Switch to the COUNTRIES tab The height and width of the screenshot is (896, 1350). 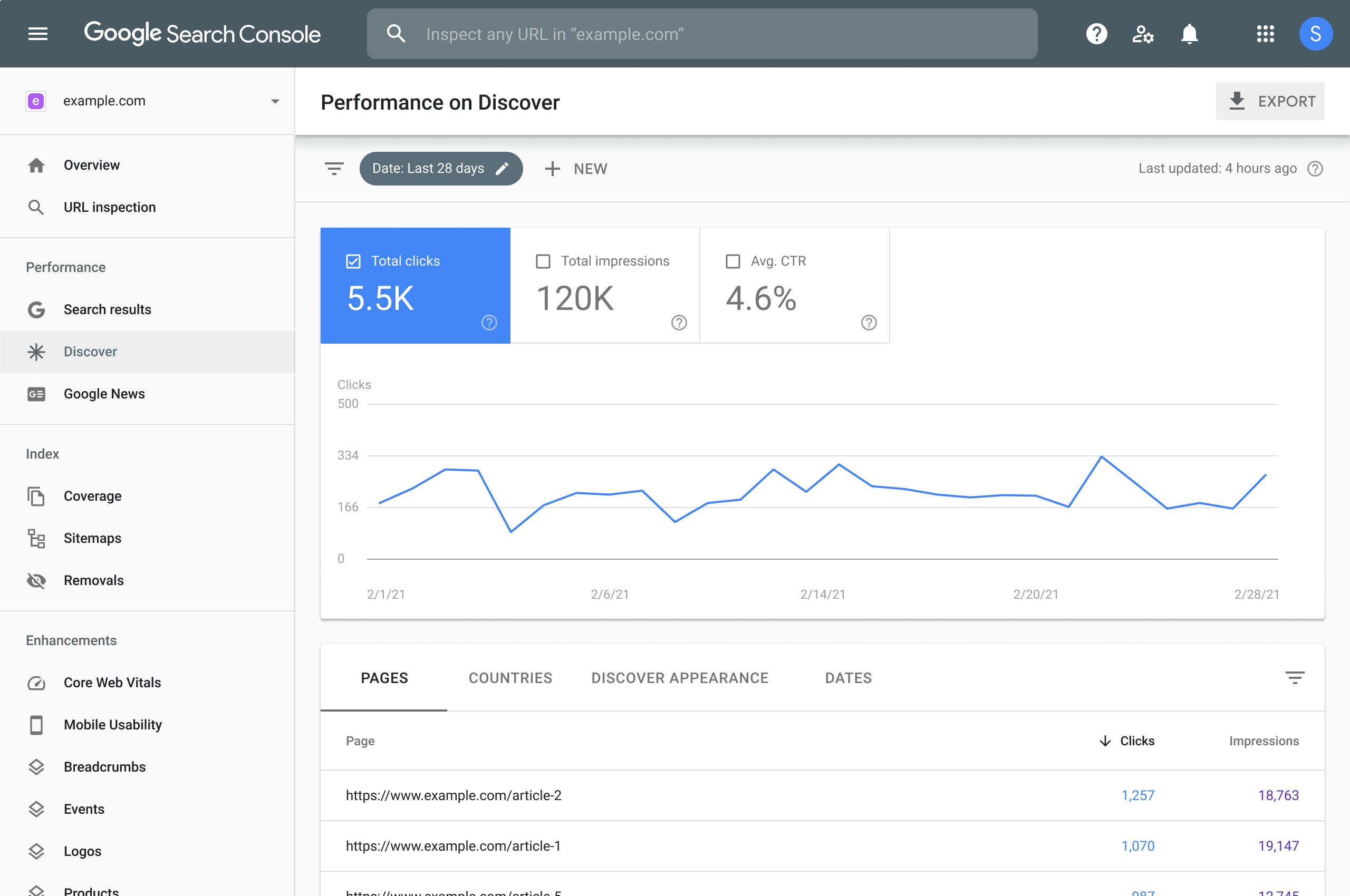pyautogui.click(x=510, y=678)
